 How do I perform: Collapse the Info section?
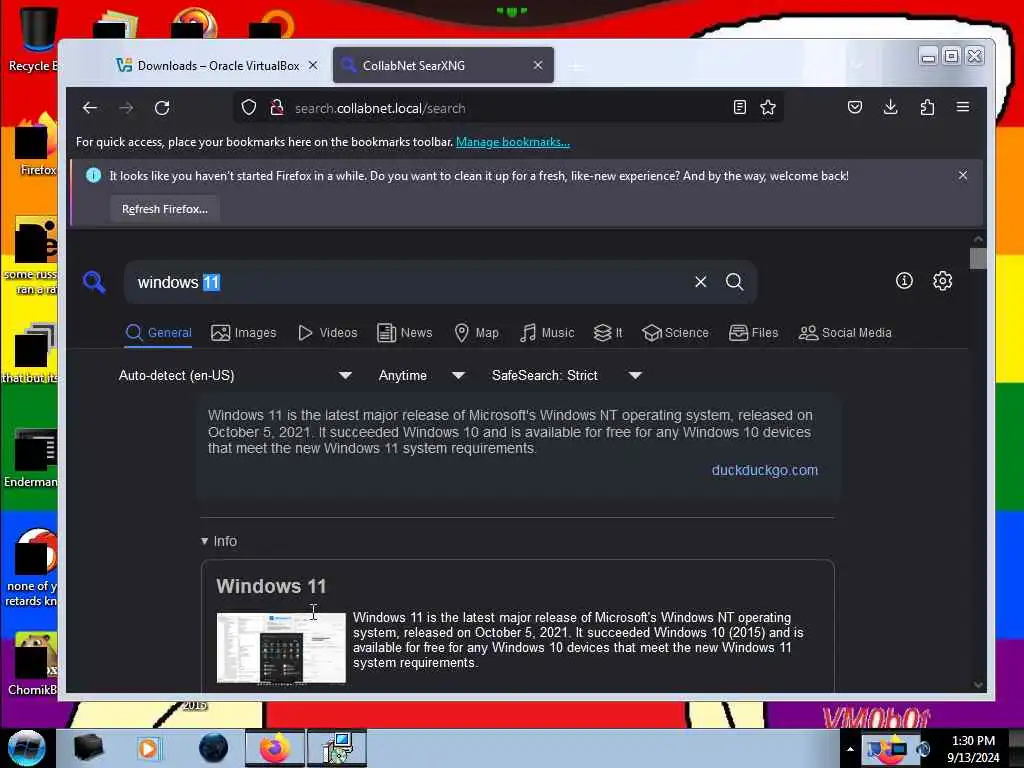click(x=219, y=541)
